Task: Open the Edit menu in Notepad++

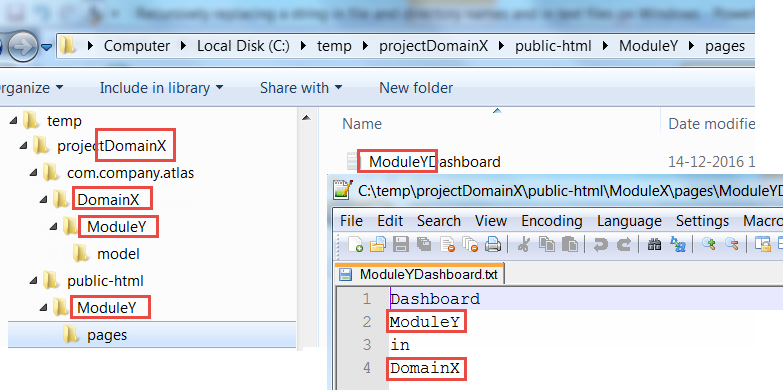Action: tap(390, 221)
